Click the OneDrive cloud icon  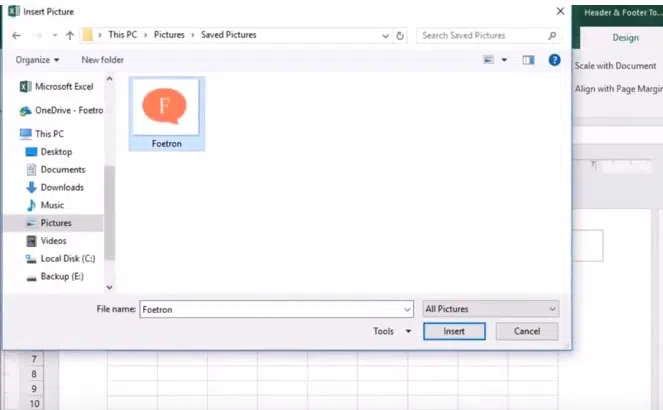point(25,111)
